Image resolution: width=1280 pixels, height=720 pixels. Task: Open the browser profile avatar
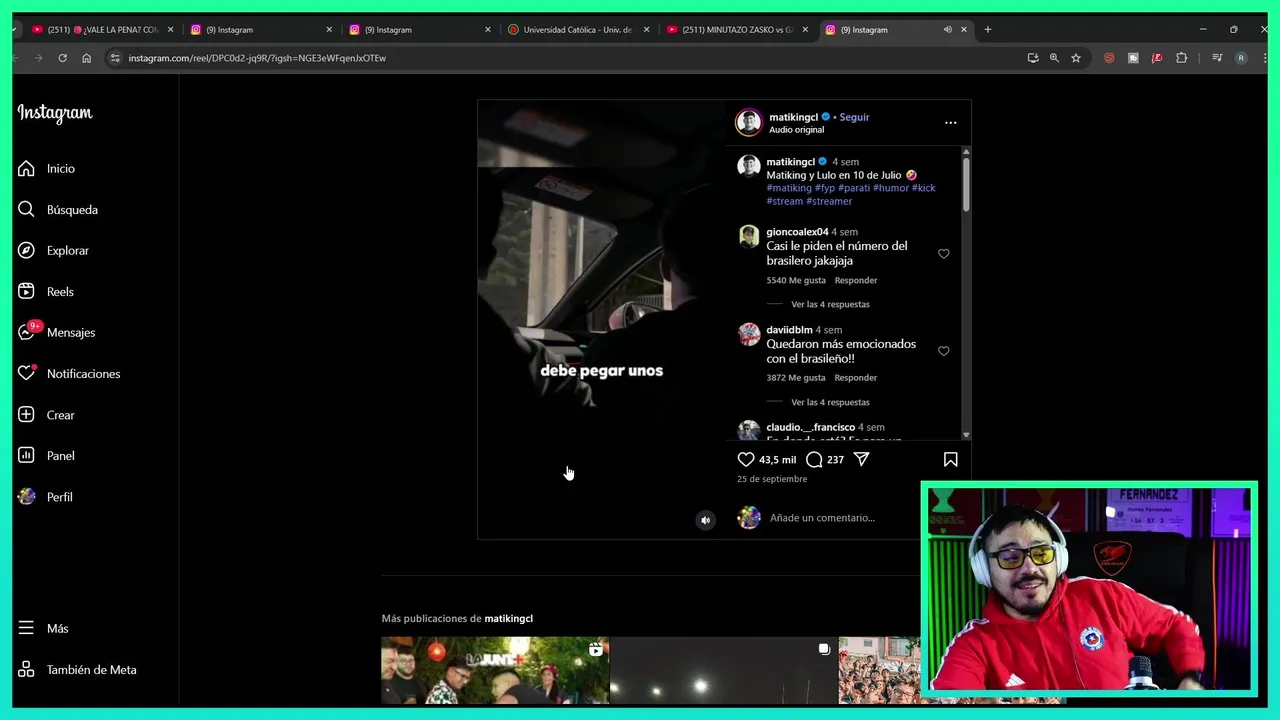tap(1241, 58)
